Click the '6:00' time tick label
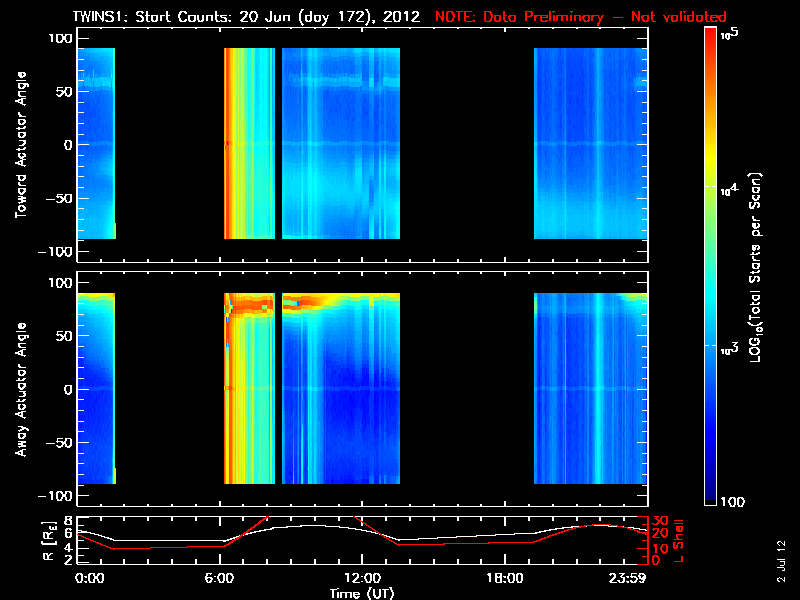This screenshot has height=600, width=800. pos(219,578)
